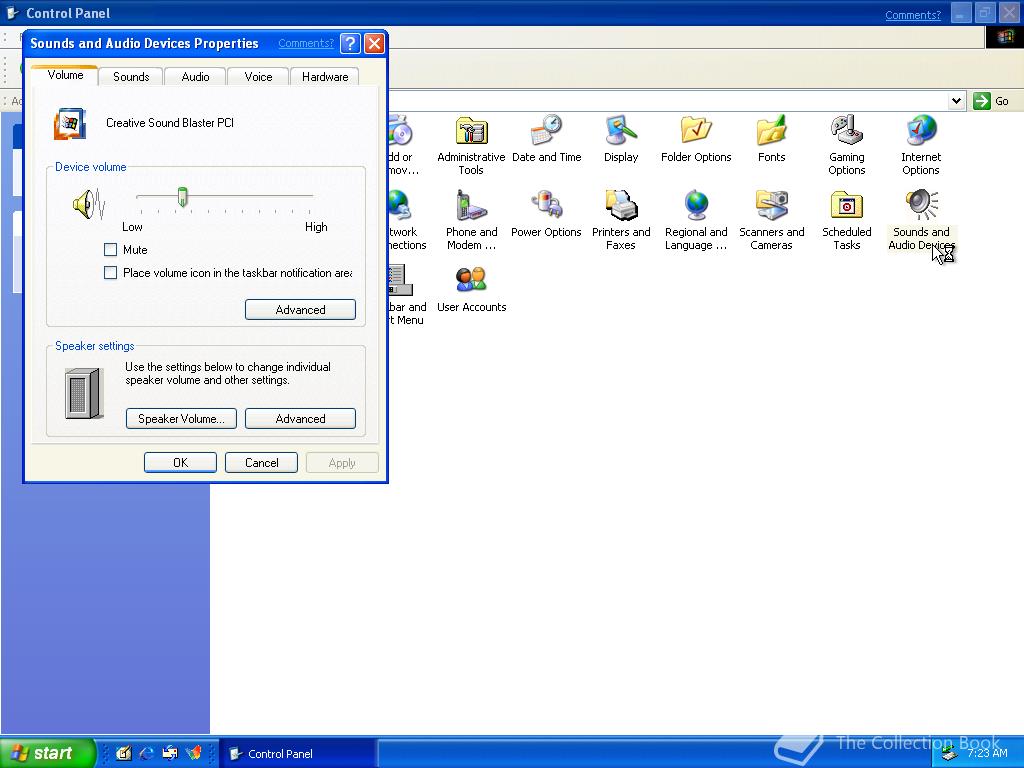Switch to the Audio tab
This screenshot has width=1024, height=768.
point(195,76)
